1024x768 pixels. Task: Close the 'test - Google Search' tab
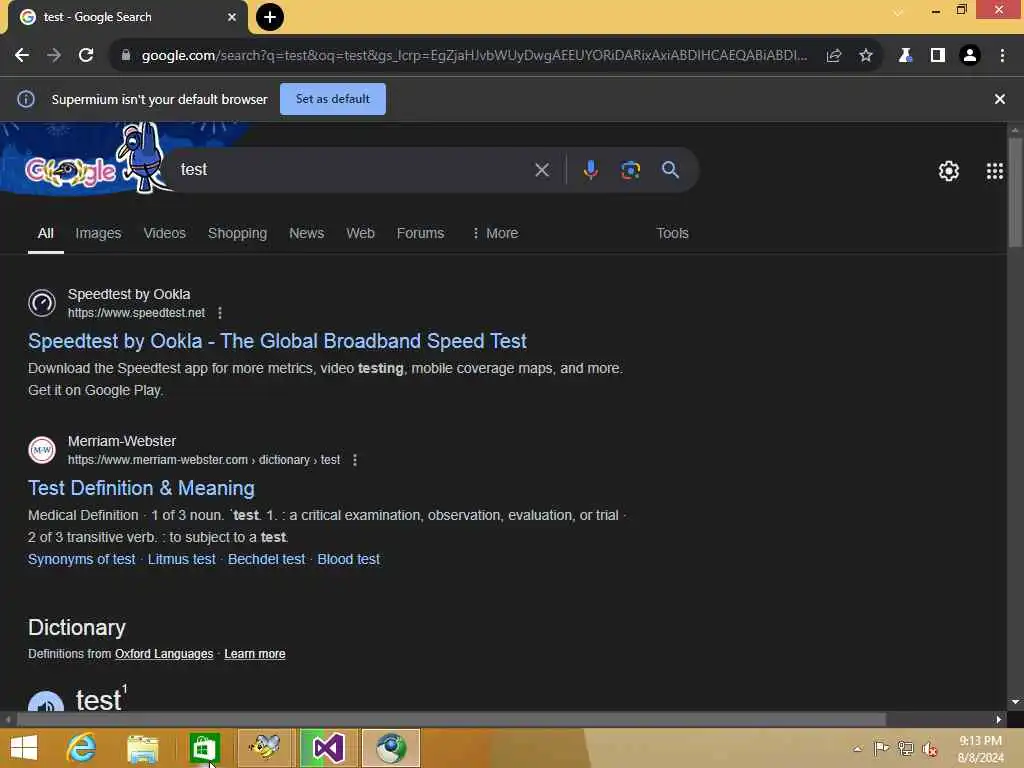click(x=231, y=17)
